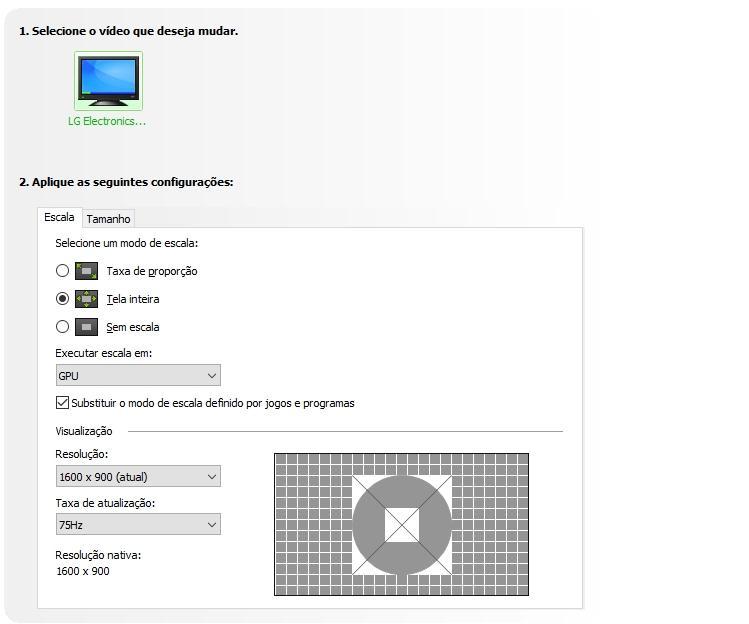Screen dimensions: 749x624
Task: Click the scaling preview test pattern
Action: [401, 525]
